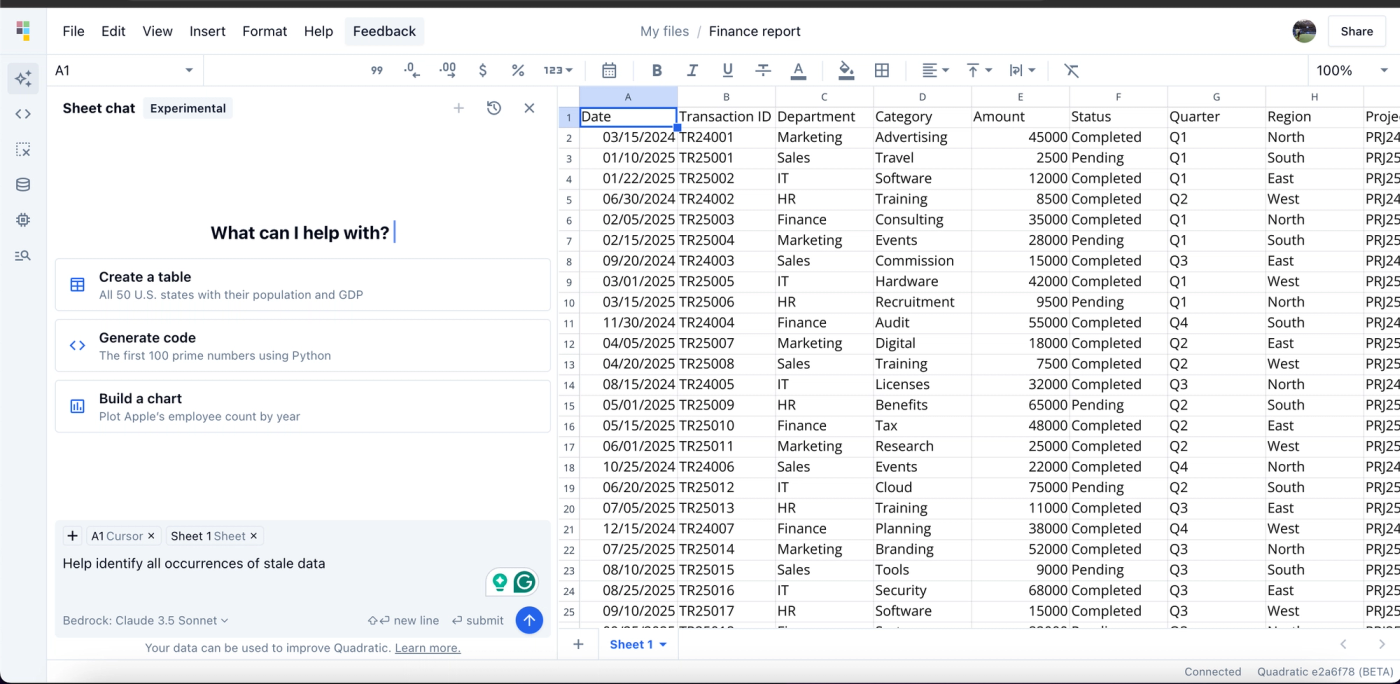Open the Learn more link
This screenshot has width=1400, height=684.
[x=427, y=647]
